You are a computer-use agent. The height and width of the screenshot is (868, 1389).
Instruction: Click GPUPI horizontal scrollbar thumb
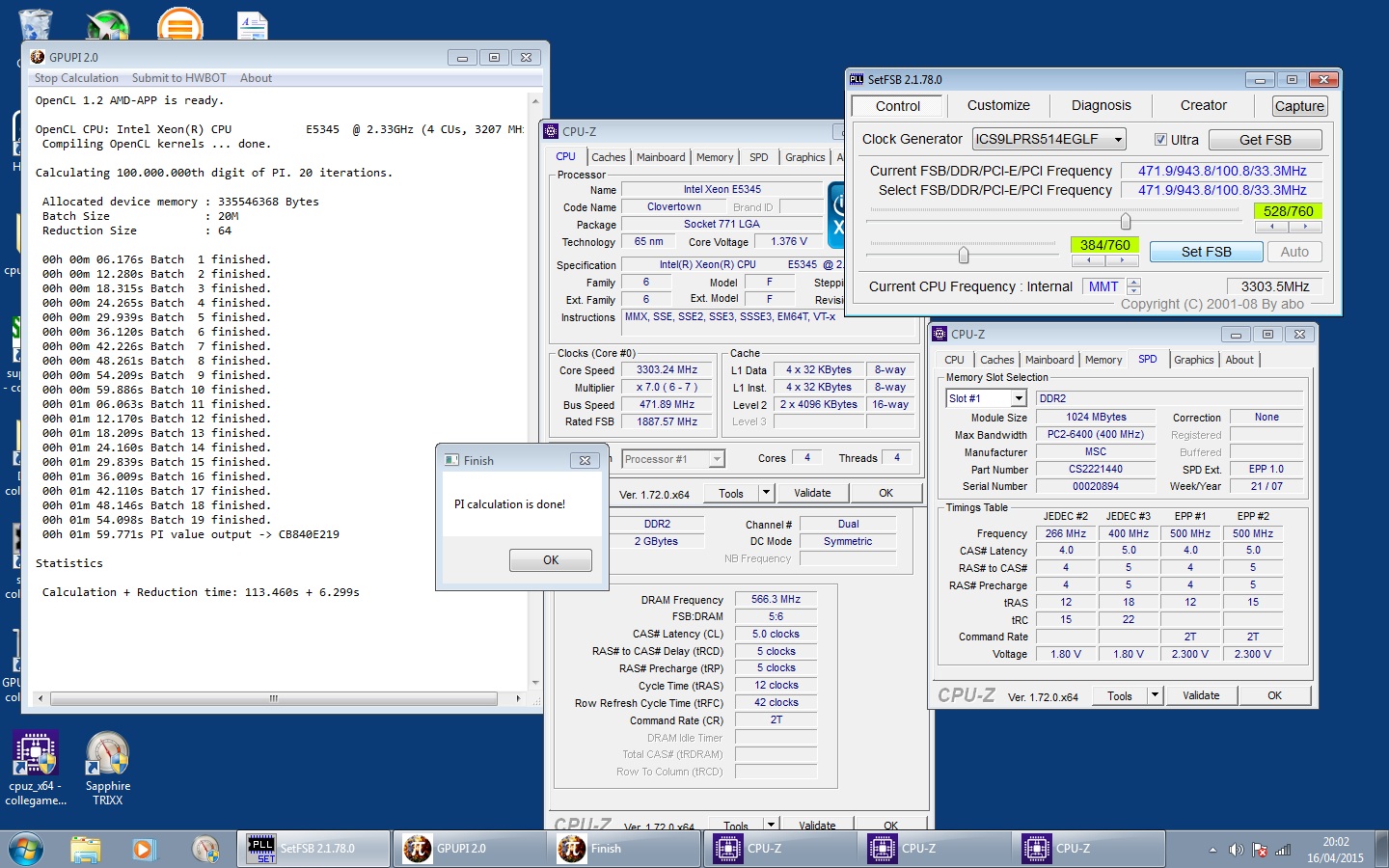tap(274, 698)
